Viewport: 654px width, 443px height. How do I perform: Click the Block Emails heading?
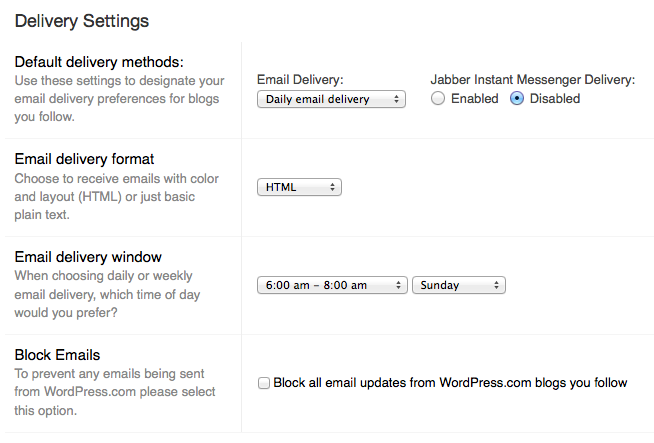tap(58, 355)
